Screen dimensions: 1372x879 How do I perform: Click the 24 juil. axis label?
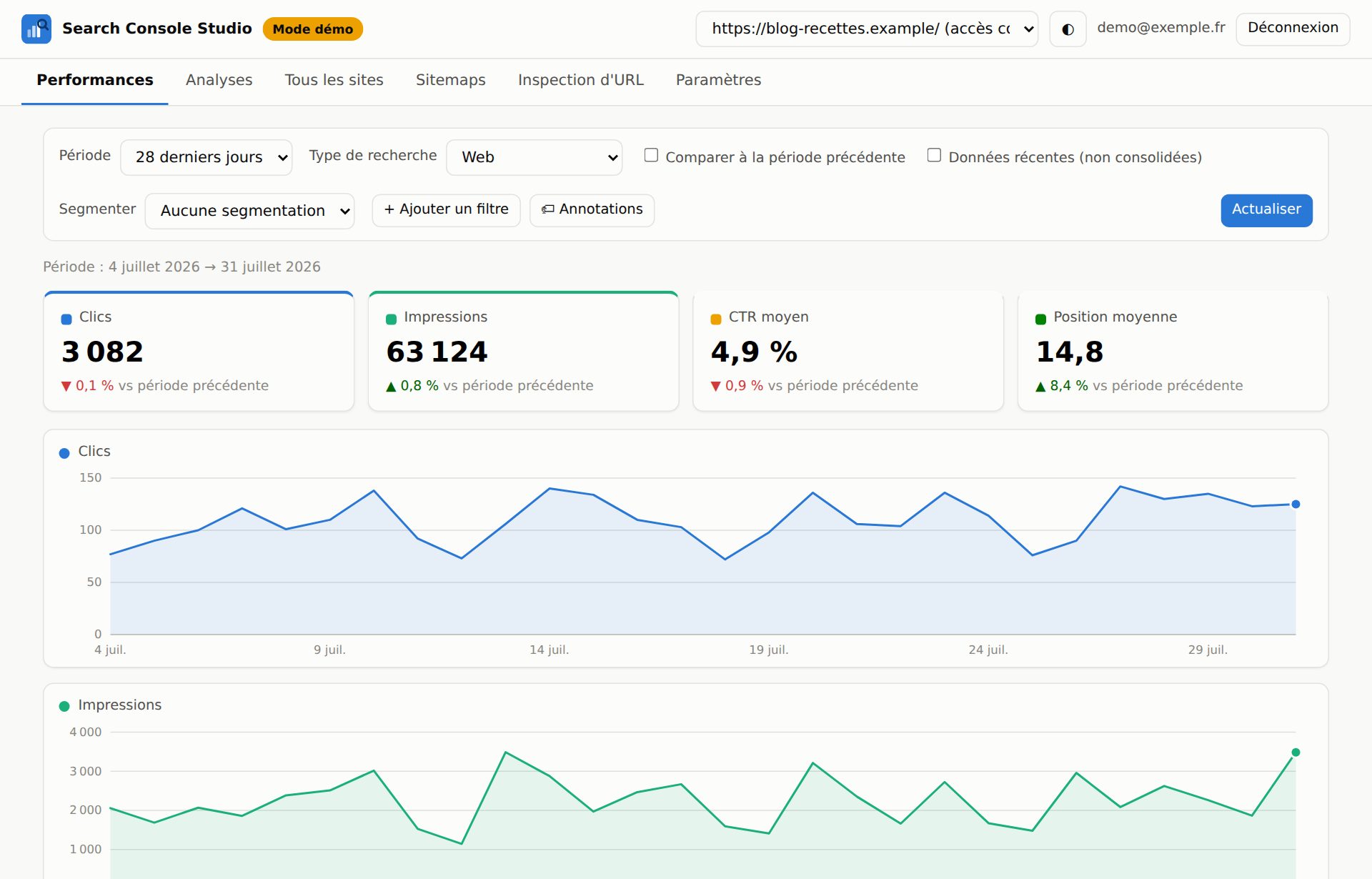988,650
